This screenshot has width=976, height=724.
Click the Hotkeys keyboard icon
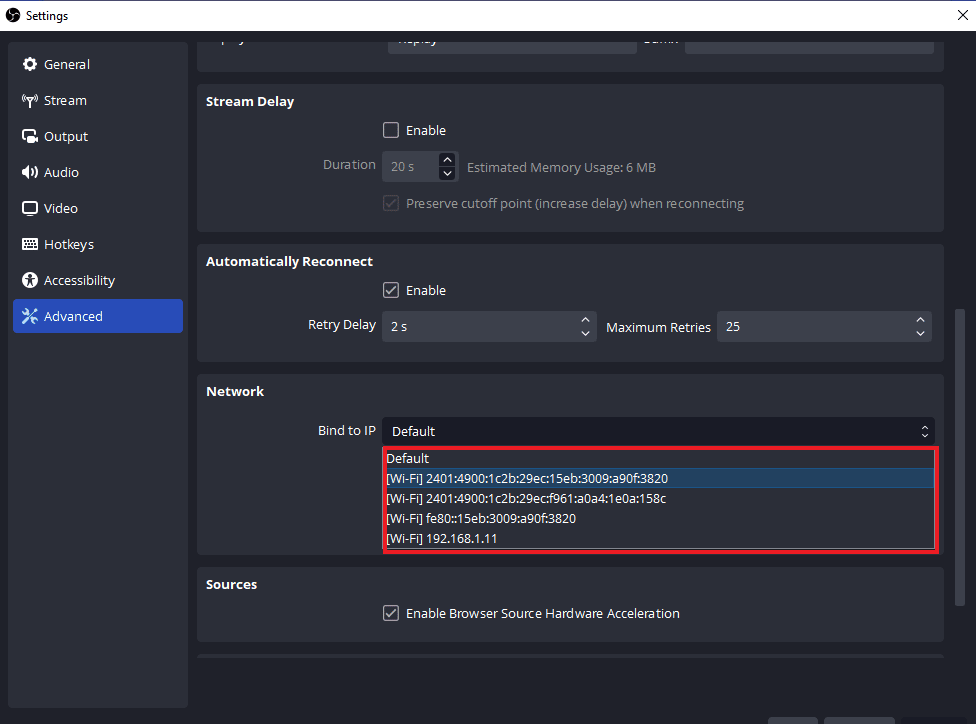pyautogui.click(x=29, y=244)
